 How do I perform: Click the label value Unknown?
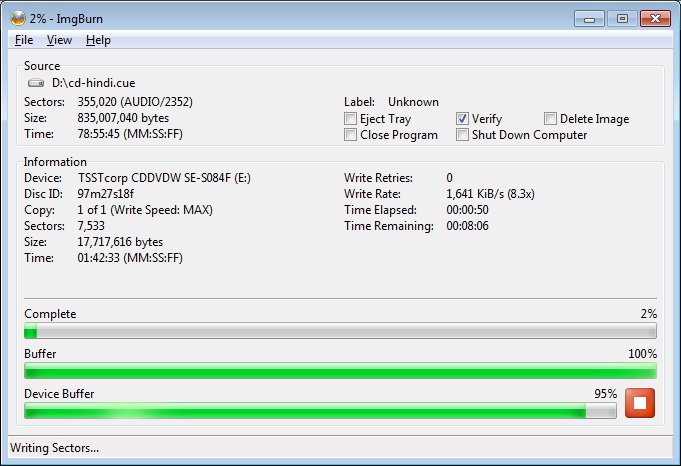[413, 102]
